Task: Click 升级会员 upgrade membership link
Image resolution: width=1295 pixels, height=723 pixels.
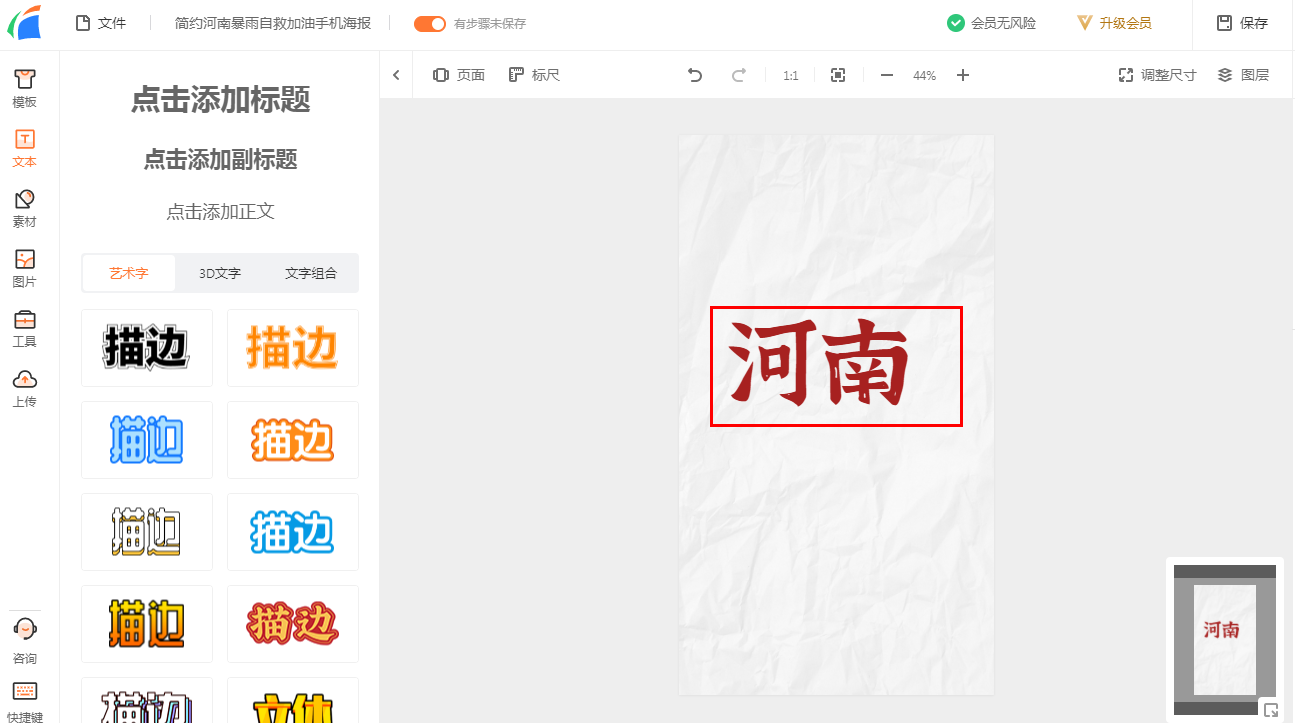Action: 1114,23
